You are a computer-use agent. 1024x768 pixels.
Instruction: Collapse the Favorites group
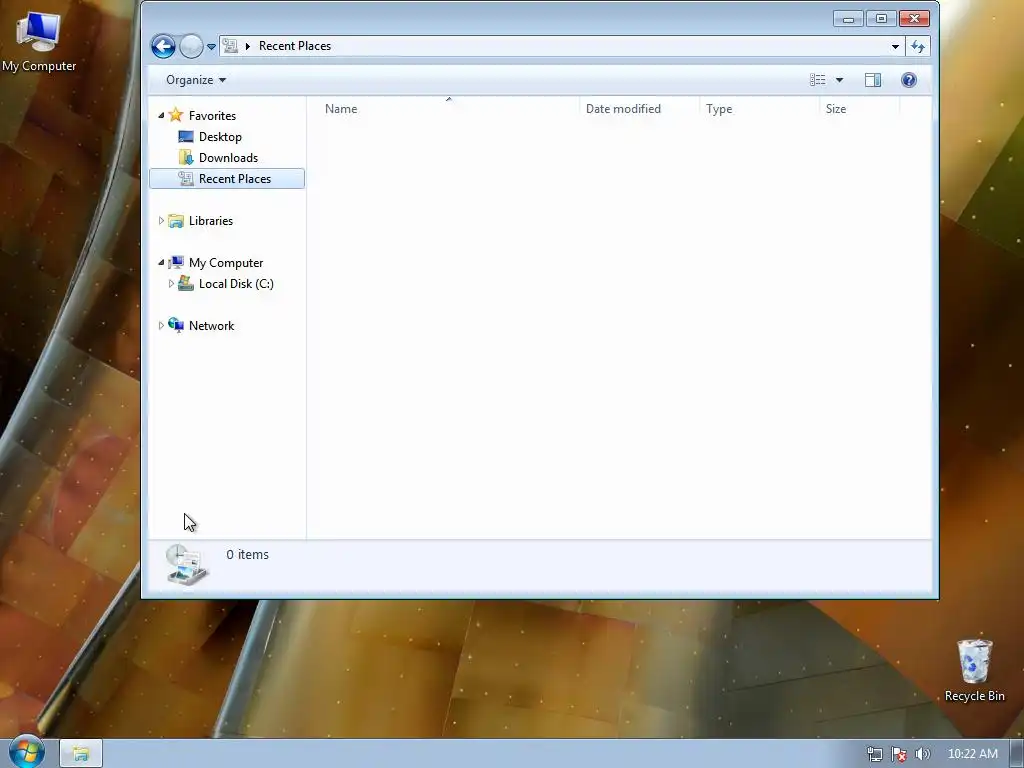point(161,116)
